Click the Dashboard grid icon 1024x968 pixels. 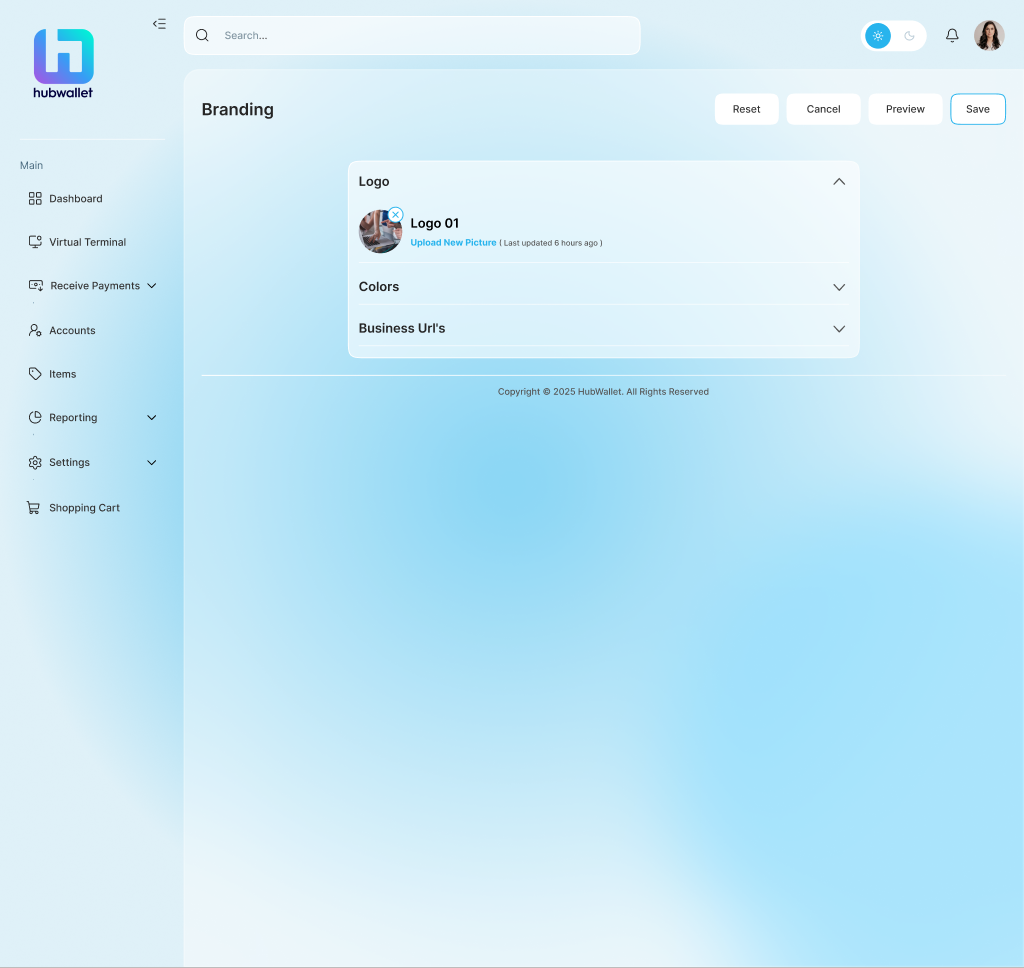point(35,199)
